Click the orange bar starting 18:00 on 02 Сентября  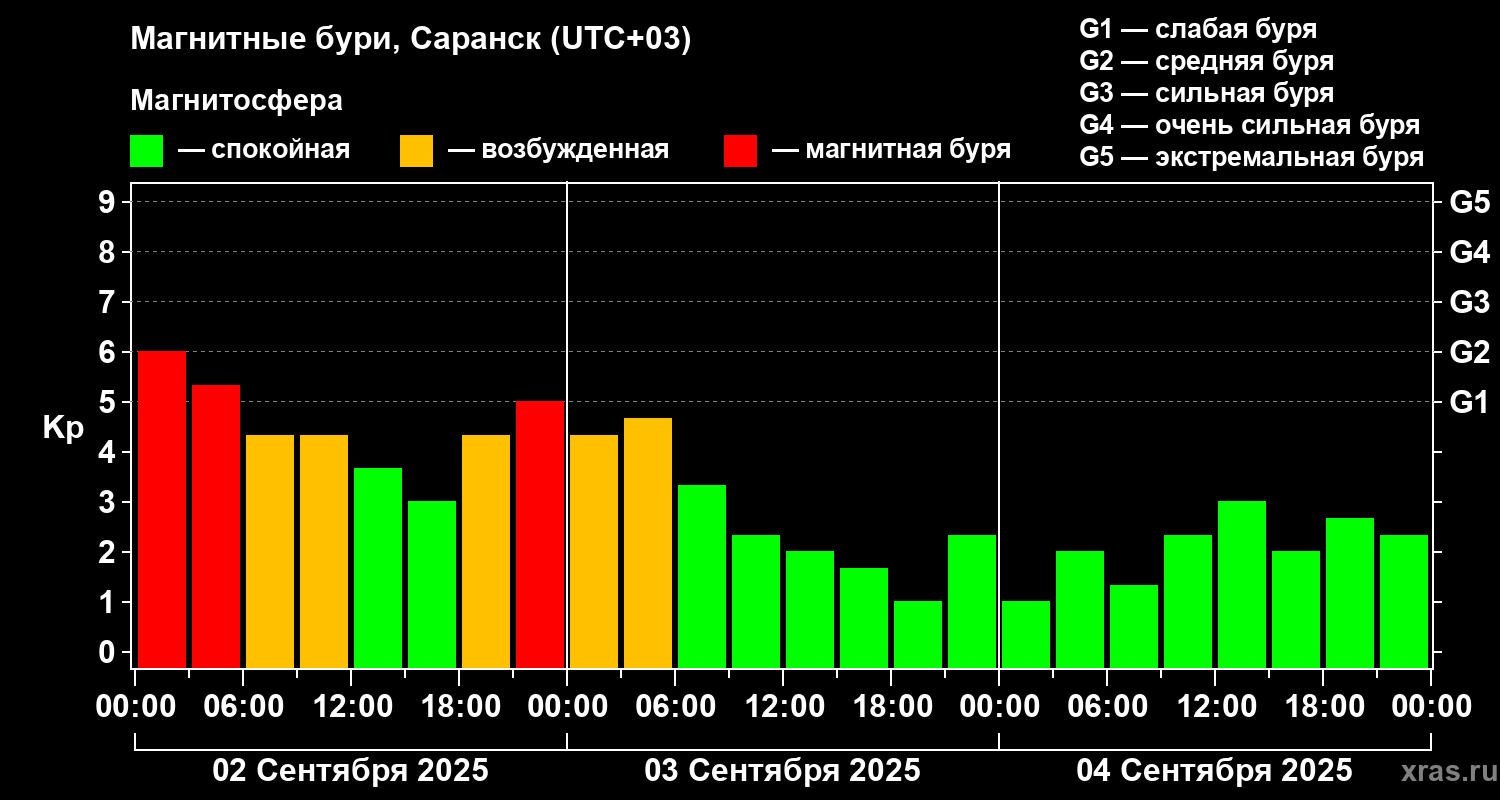tap(486, 552)
